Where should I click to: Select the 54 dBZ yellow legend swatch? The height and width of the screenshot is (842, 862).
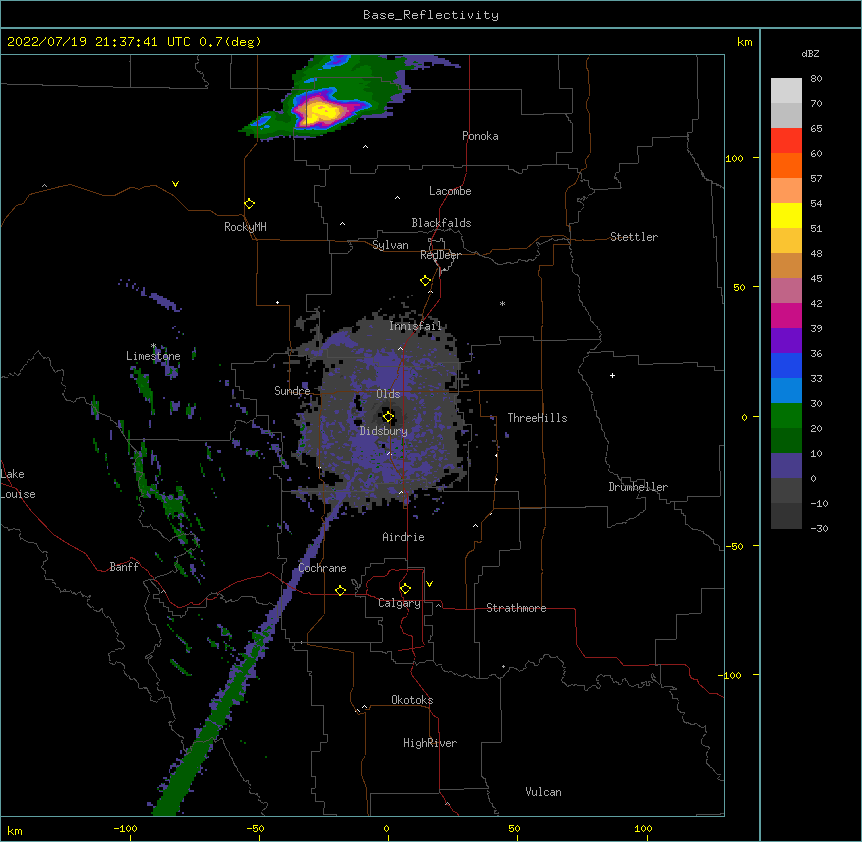coord(786,215)
